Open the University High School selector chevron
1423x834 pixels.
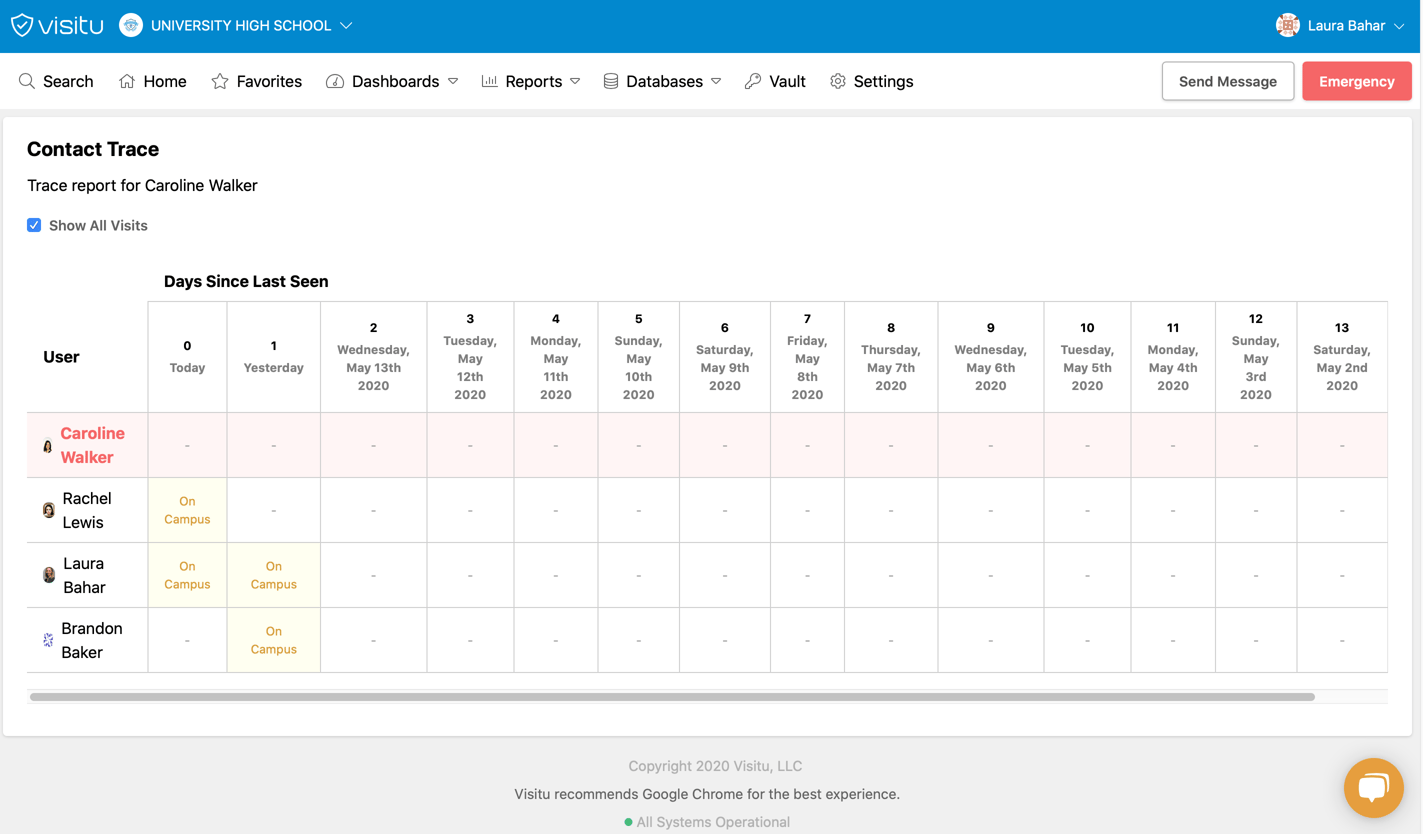346,26
